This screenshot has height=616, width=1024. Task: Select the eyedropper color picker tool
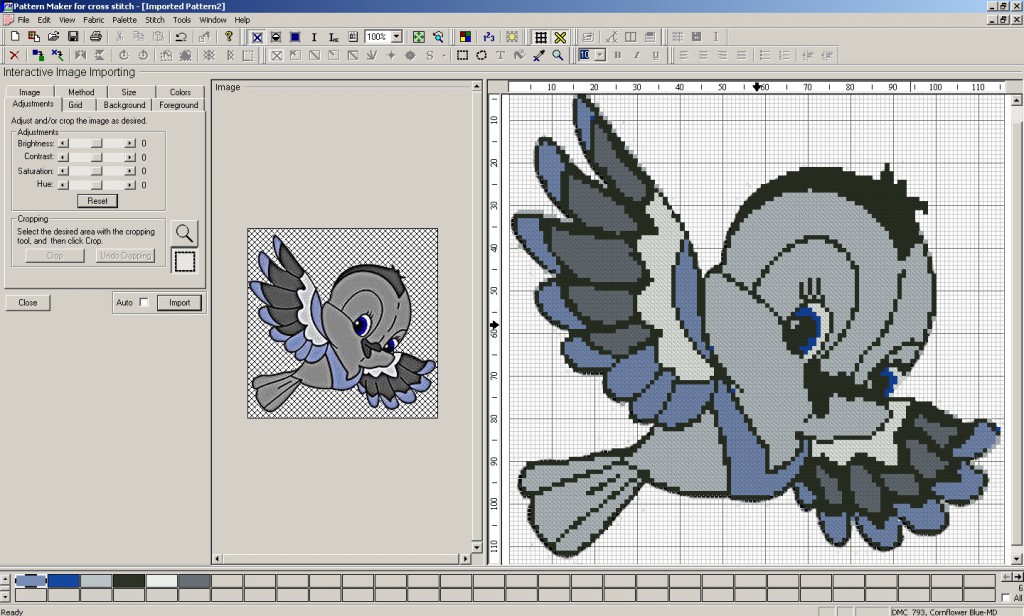point(539,56)
